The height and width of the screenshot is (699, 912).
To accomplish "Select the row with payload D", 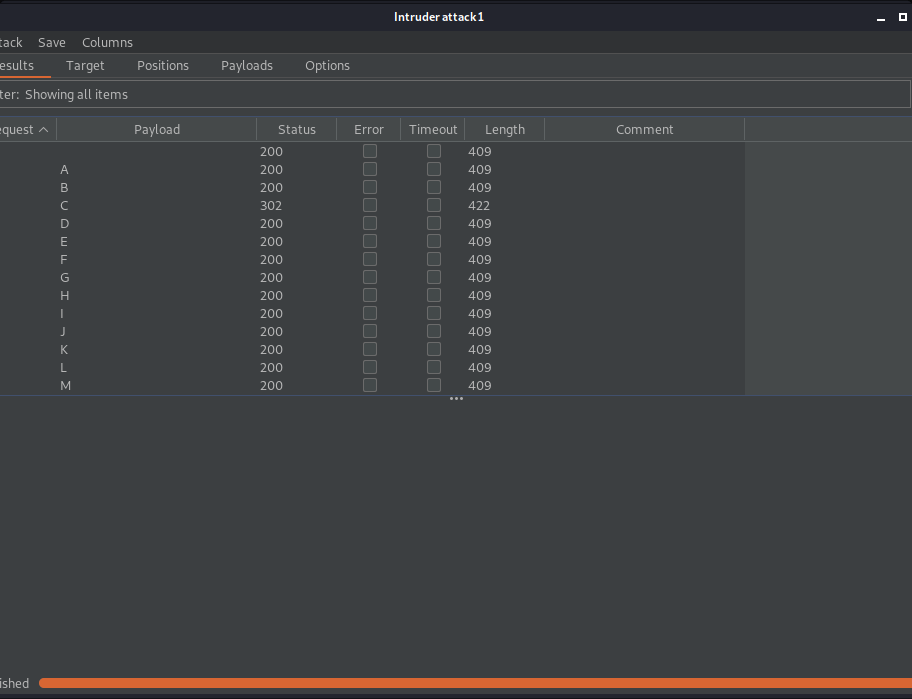I will click(x=372, y=223).
